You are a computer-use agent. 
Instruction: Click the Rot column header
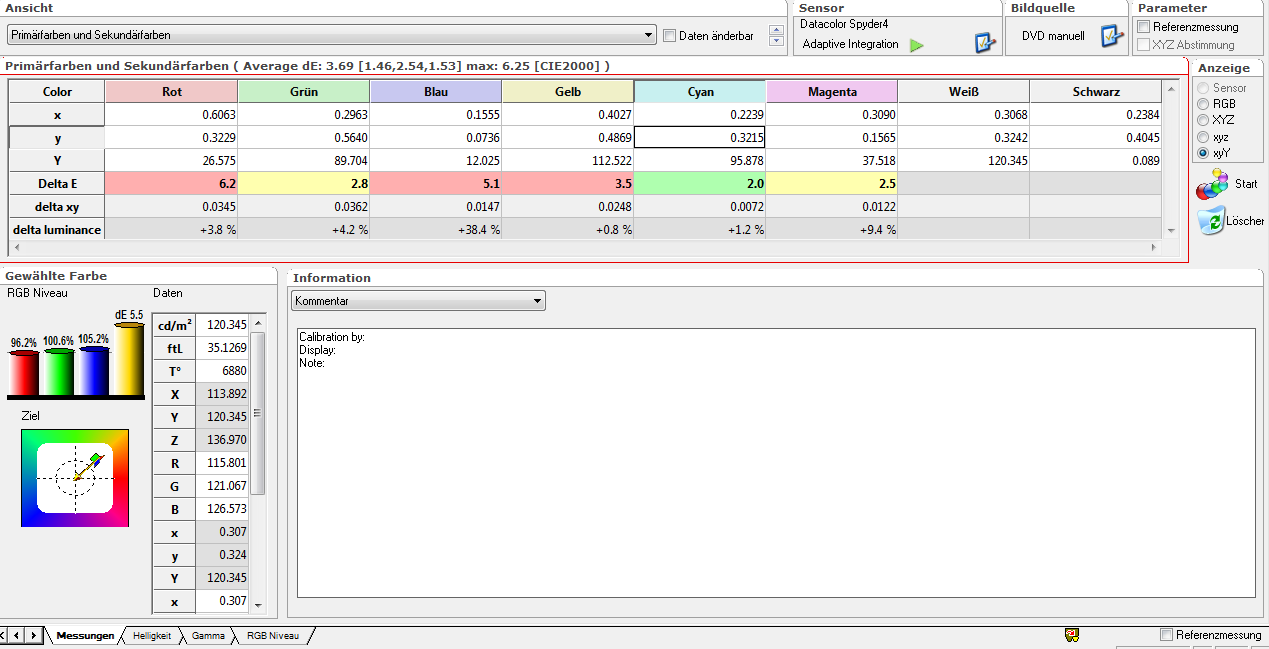[171, 92]
